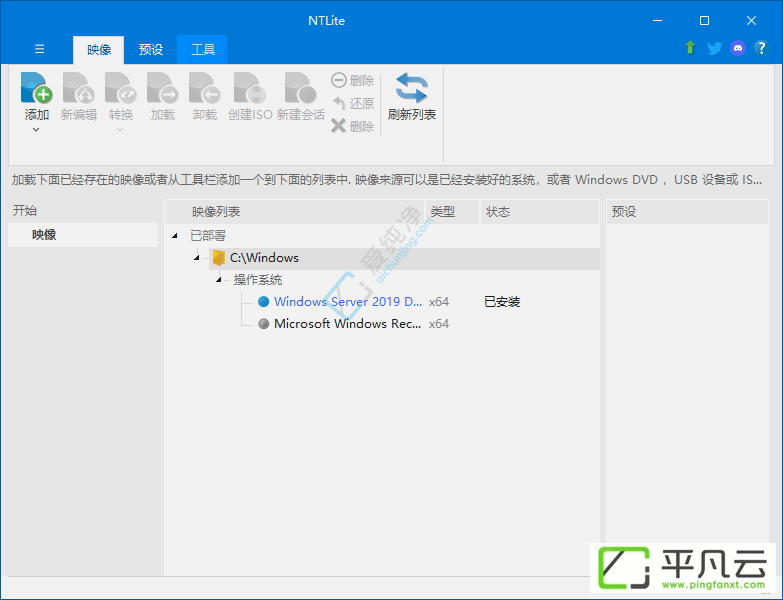This screenshot has width=783, height=600.
Task: Collapse the 操作系统 tree node
Action: pos(219,280)
